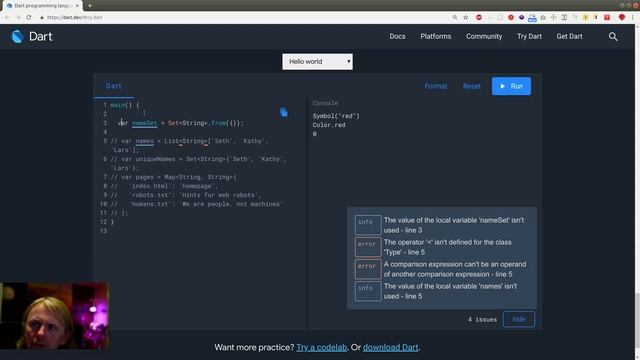Click the Format button
The image size is (640, 360).
point(436,86)
